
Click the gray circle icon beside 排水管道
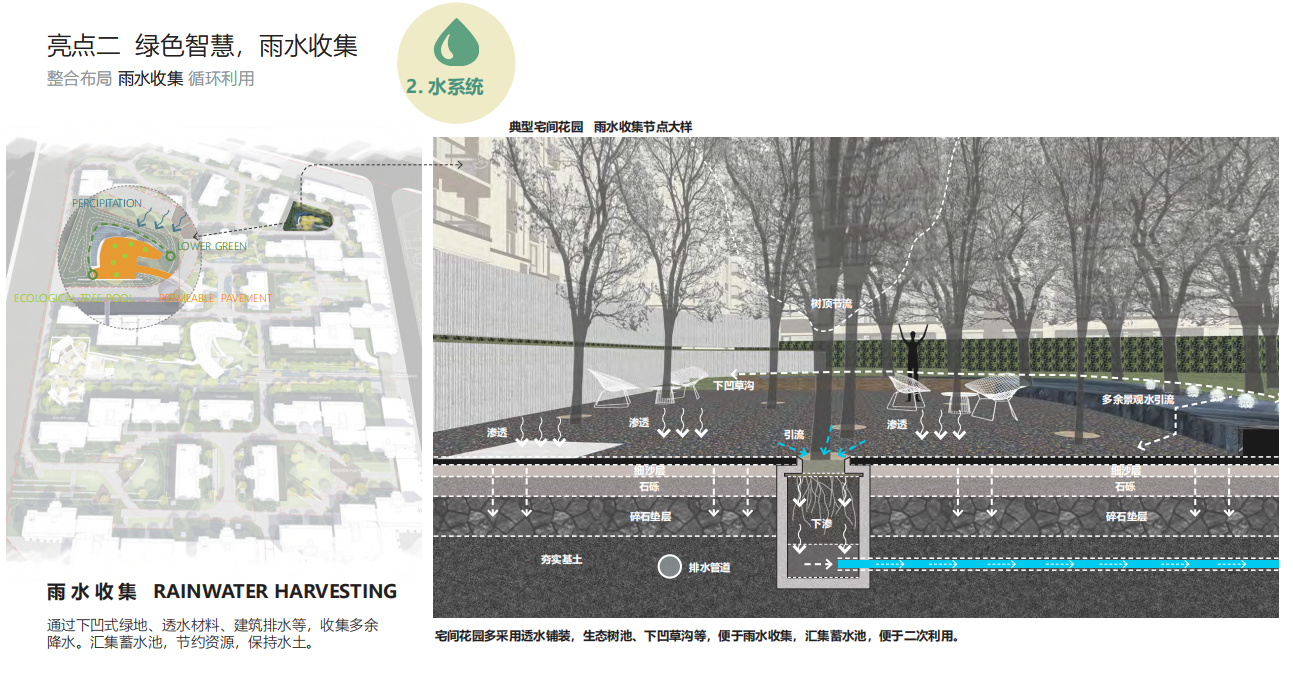pyautogui.click(x=669, y=567)
